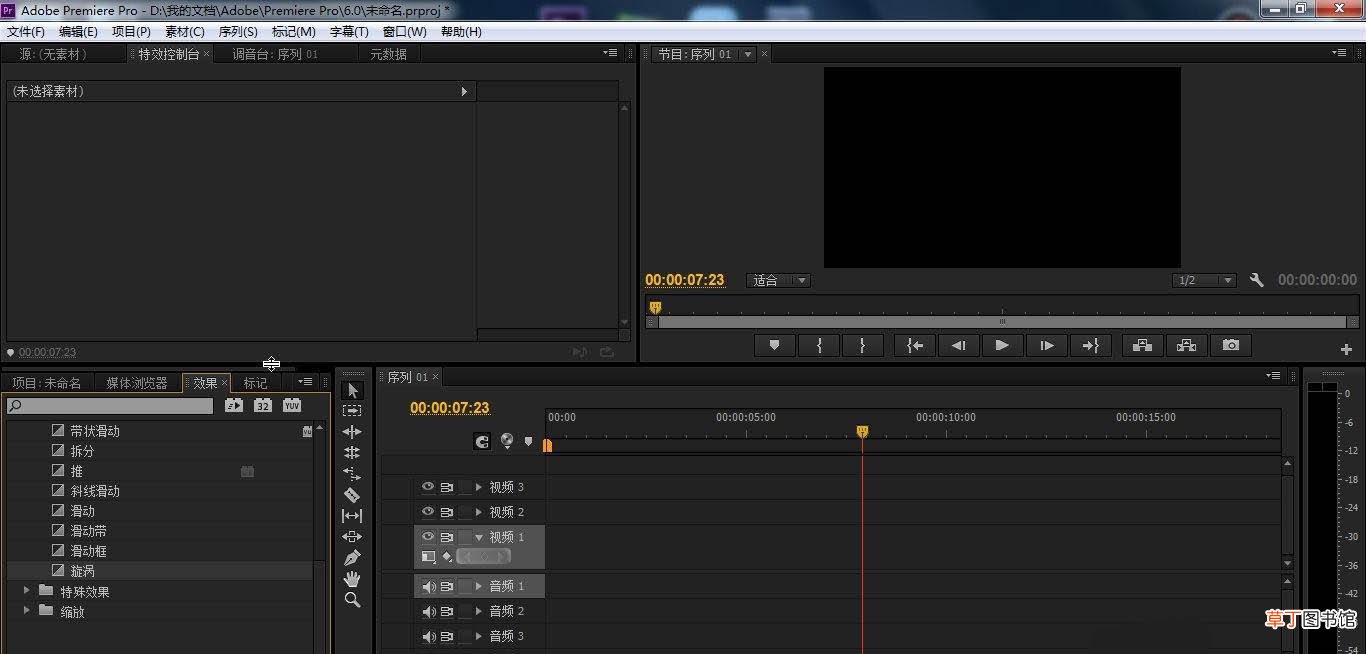Click the Lift button
This screenshot has height=654, width=1366.
pyautogui.click(x=1142, y=345)
